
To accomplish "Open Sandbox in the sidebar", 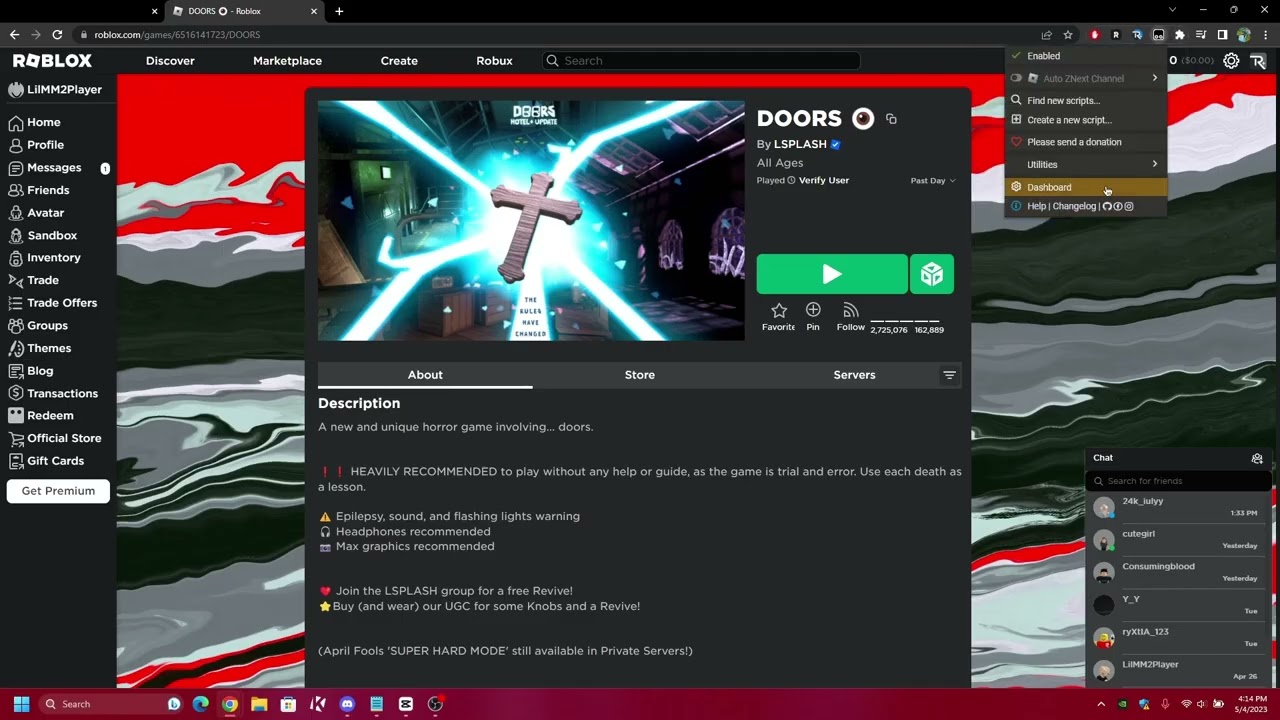I will tap(42, 236).
